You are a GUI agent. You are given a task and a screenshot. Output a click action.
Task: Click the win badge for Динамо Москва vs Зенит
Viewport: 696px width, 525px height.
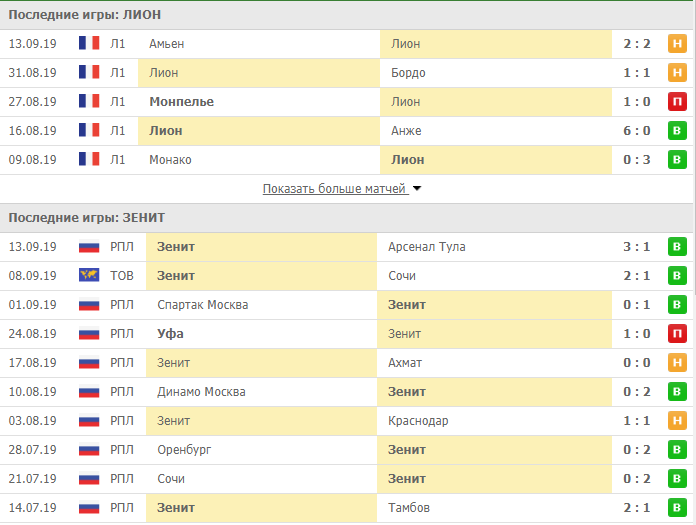coord(677,391)
